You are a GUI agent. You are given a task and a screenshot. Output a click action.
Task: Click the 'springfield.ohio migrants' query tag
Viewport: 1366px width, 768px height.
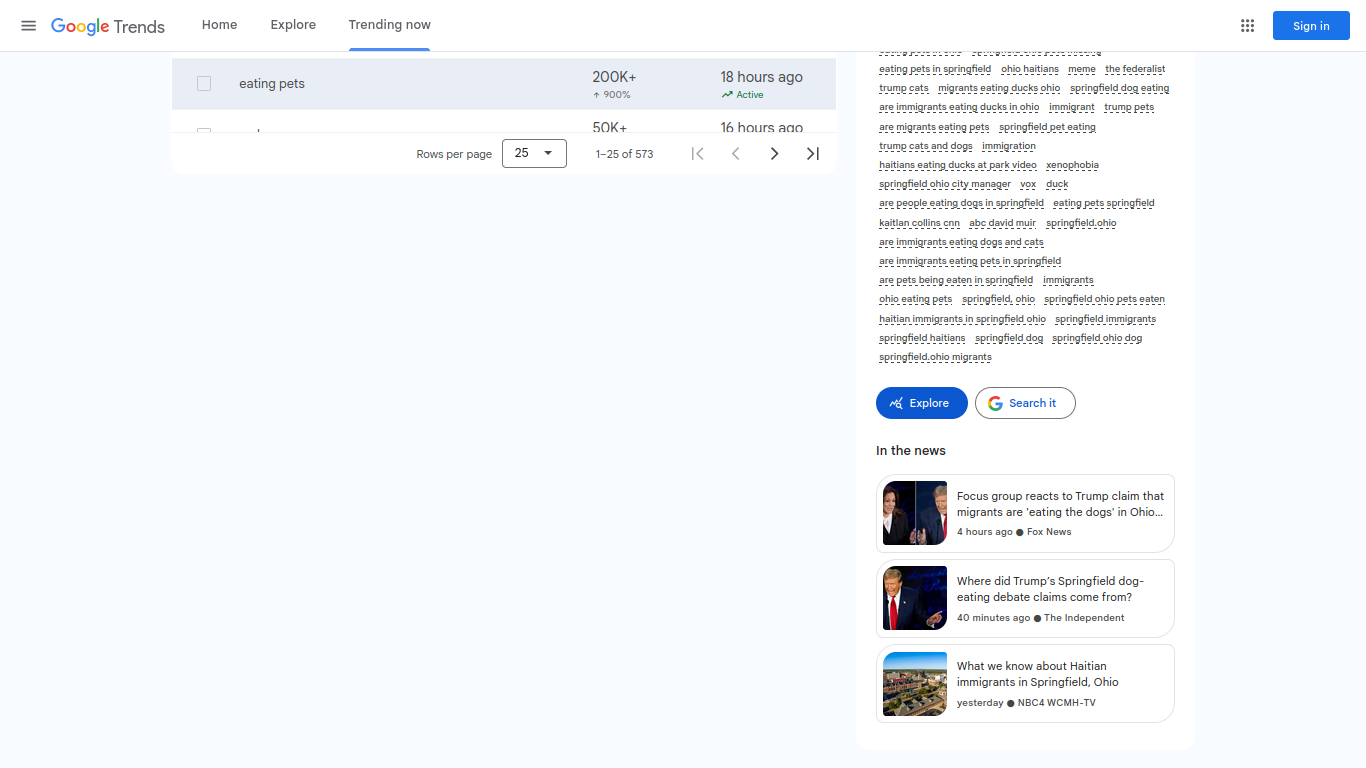(935, 357)
